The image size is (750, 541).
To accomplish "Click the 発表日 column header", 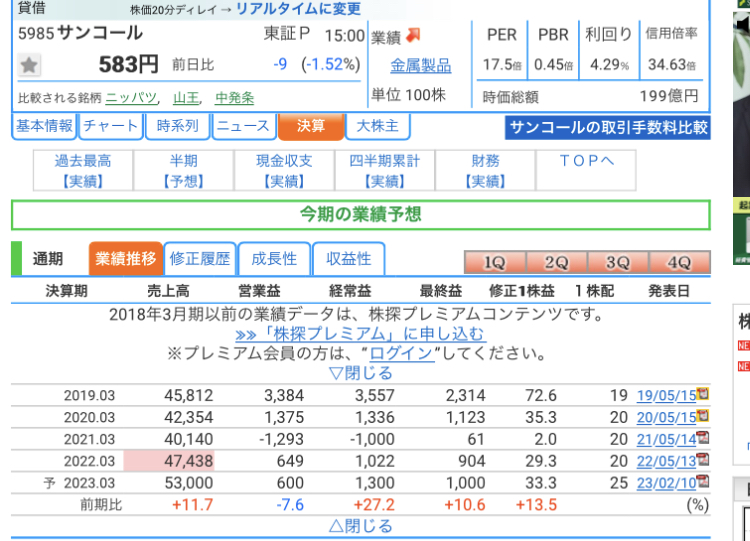I will point(669,291).
